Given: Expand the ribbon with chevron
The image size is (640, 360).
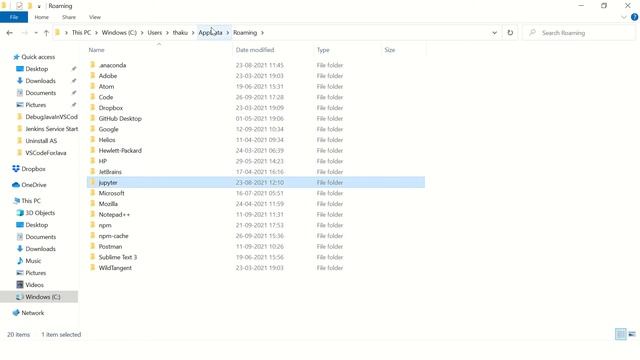Looking at the screenshot, I should tap(623, 17).
